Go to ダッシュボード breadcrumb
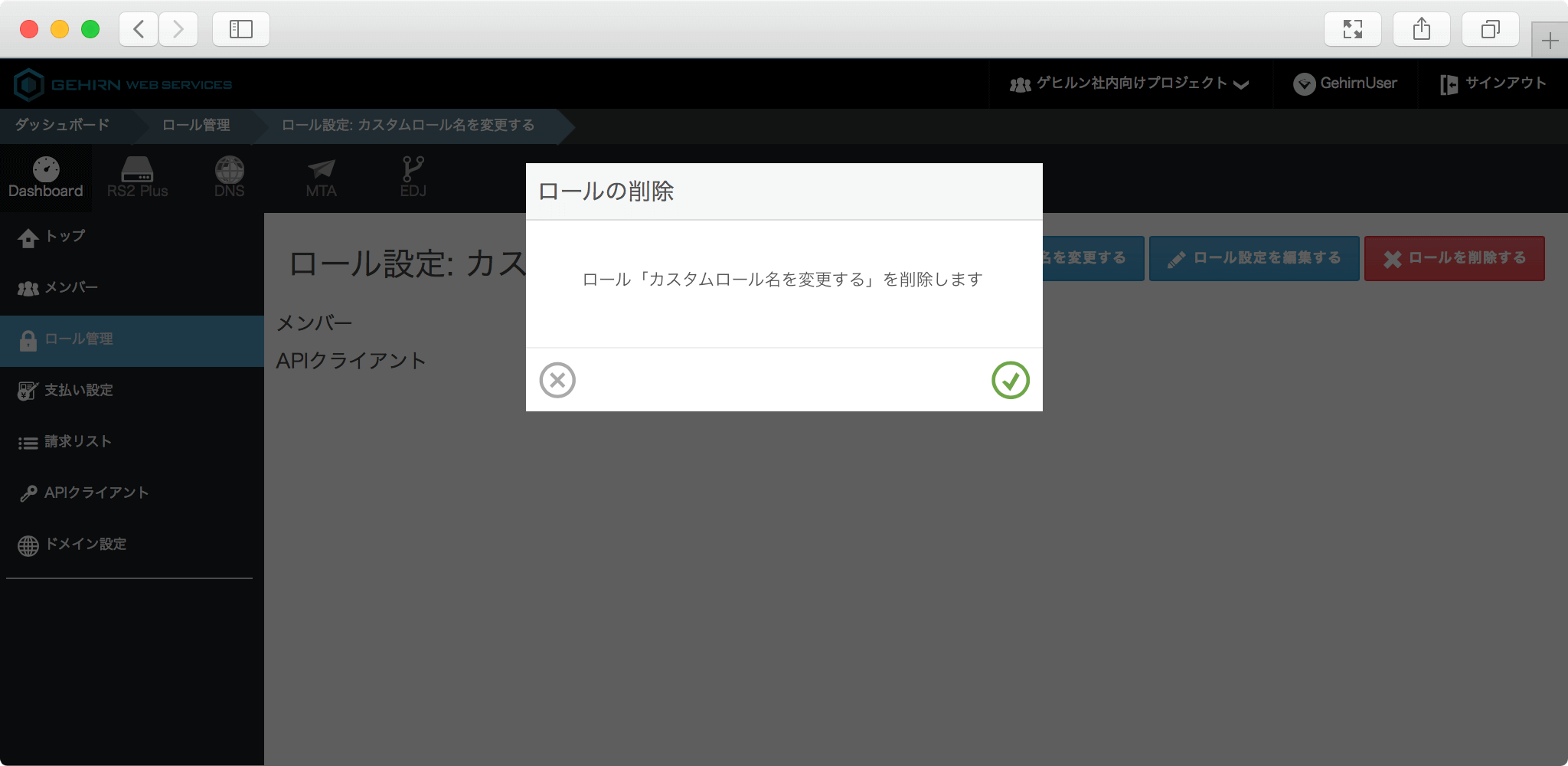This screenshot has height=766, width=1568. pyautogui.click(x=62, y=125)
